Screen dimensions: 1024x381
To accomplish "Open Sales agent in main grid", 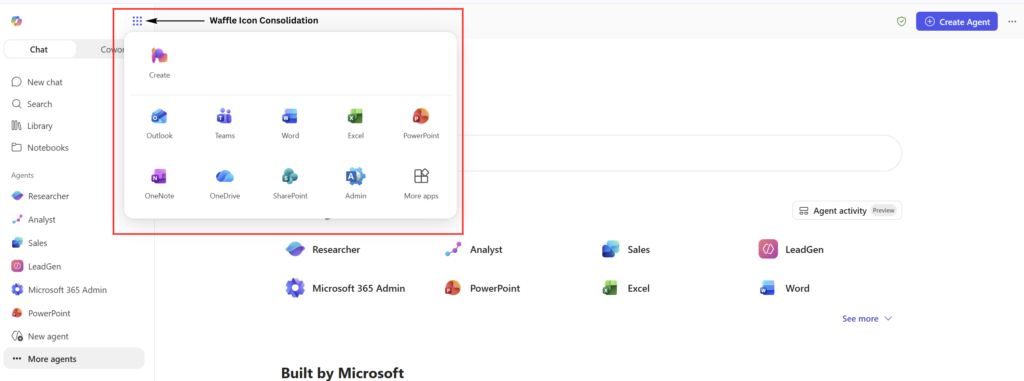I will tap(626, 249).
